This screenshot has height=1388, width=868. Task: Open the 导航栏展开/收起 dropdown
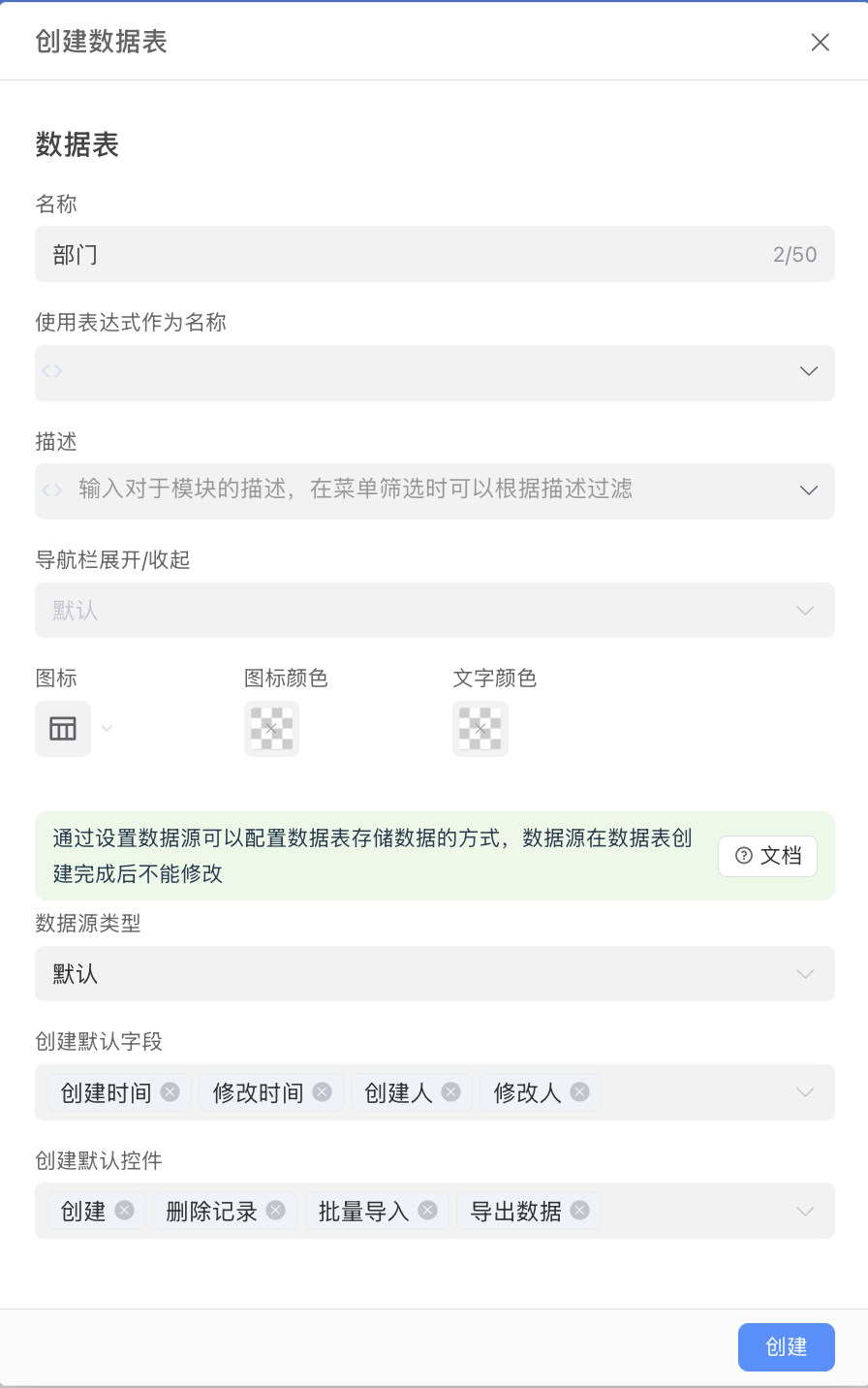coord(434,610)
